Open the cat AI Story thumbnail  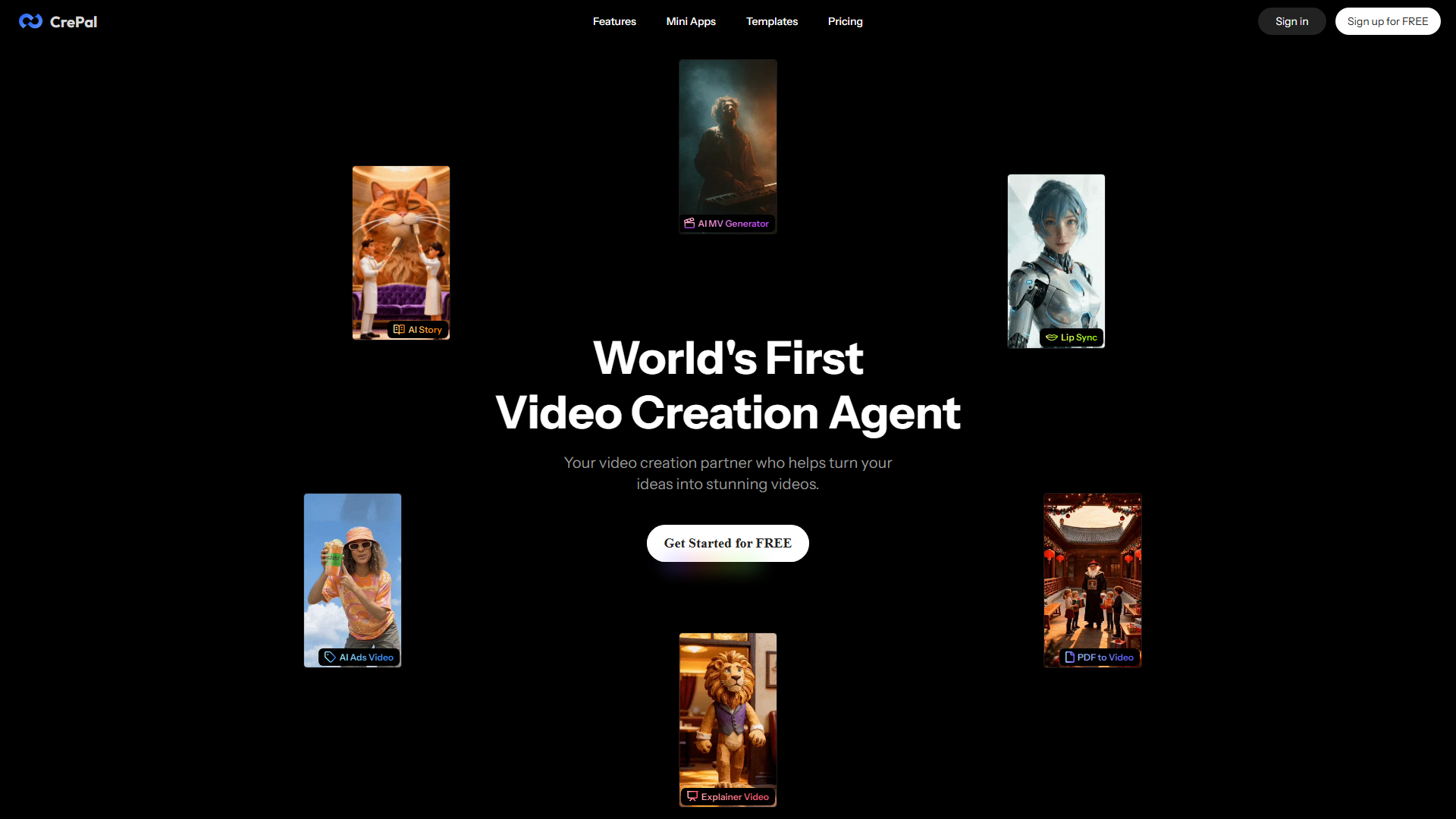pos(400,243)
